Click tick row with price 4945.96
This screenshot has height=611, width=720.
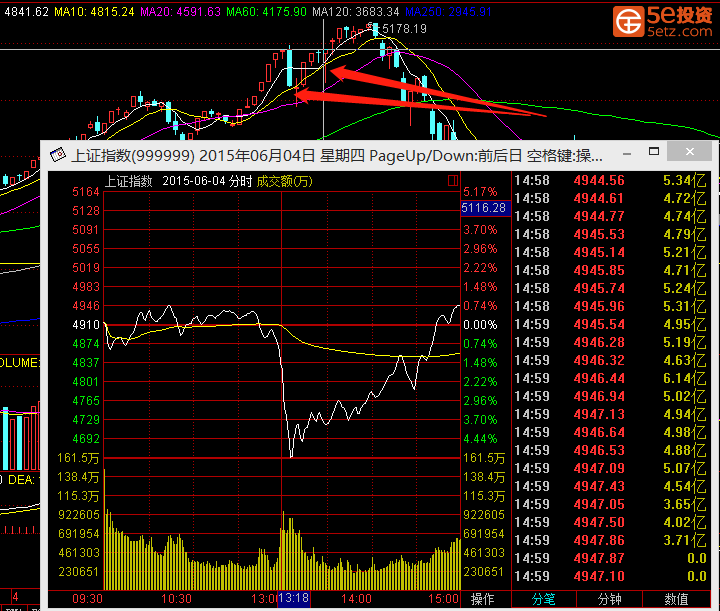(x=611, y=306)
